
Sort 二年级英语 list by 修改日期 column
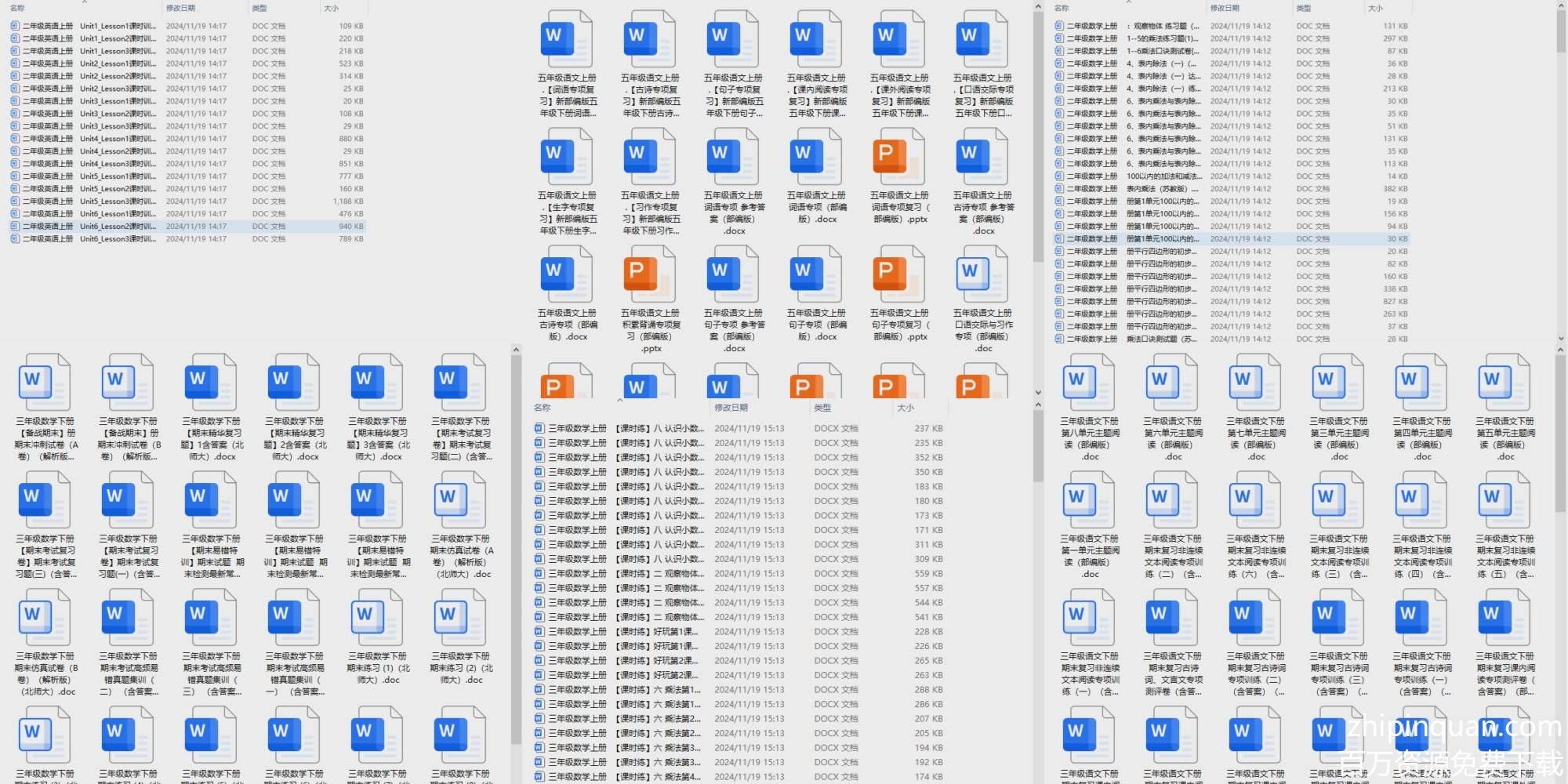point(180,8)
